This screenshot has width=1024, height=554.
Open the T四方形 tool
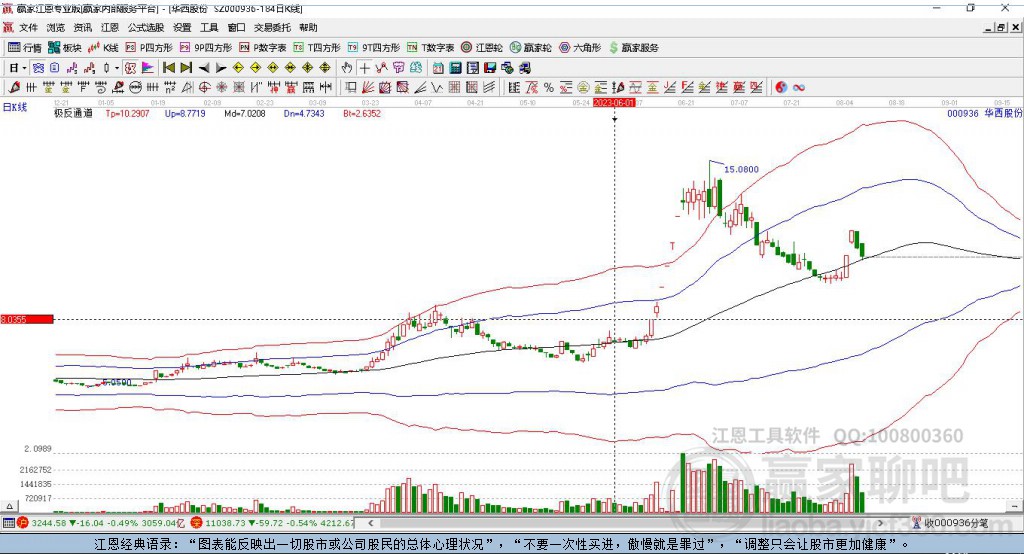(x=317, y=48)
